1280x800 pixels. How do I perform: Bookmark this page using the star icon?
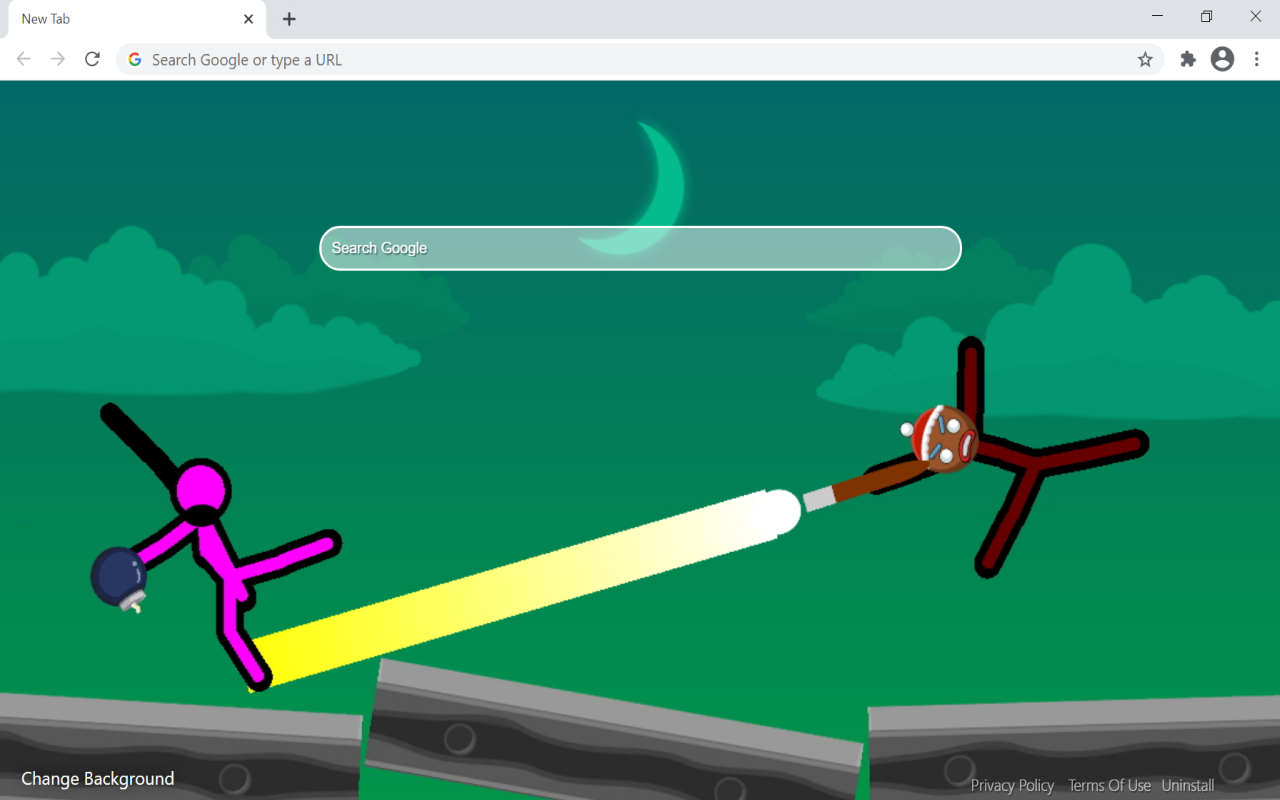[1144, 59]
